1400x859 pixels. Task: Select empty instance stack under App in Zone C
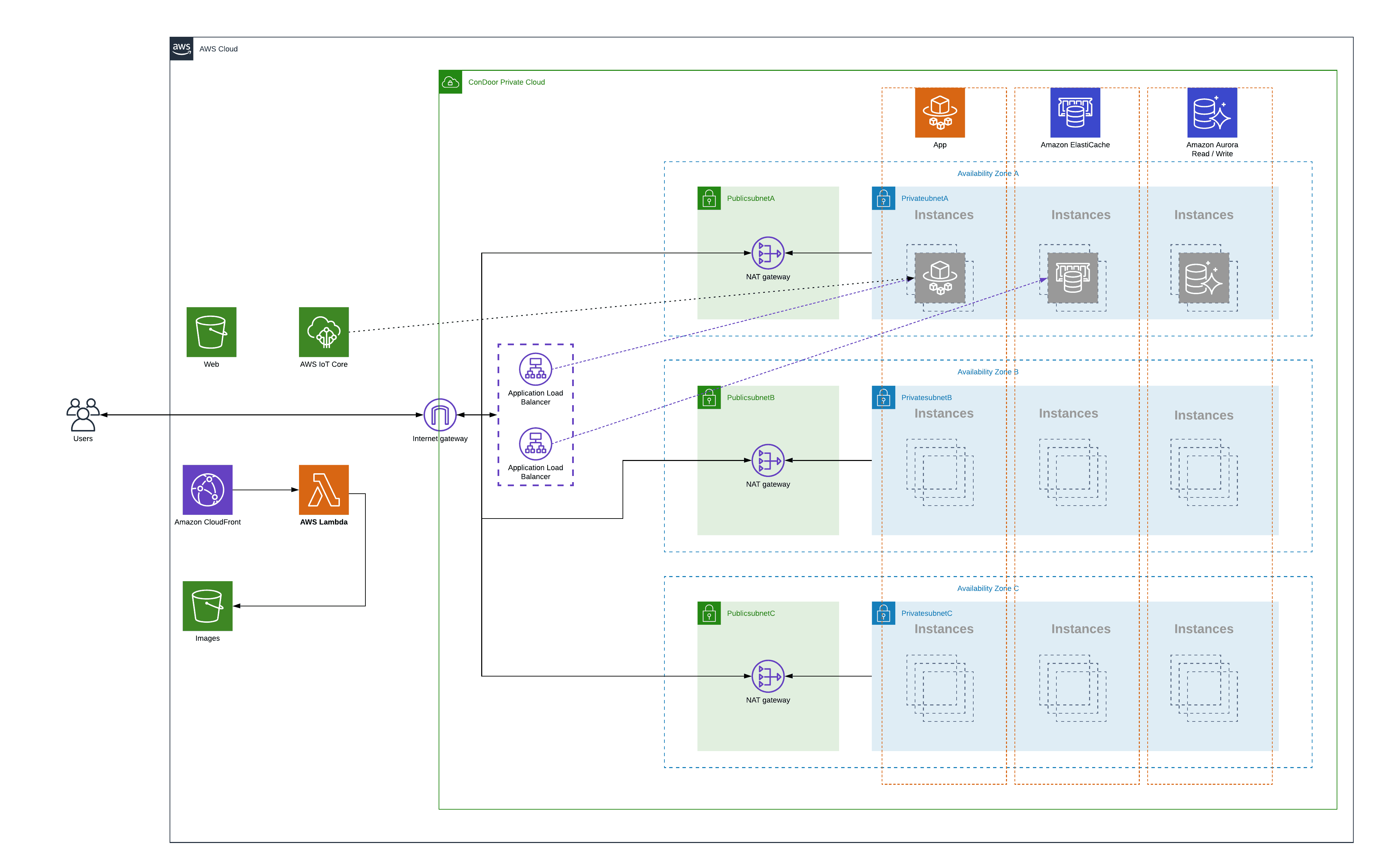click(x=940, y=688)
